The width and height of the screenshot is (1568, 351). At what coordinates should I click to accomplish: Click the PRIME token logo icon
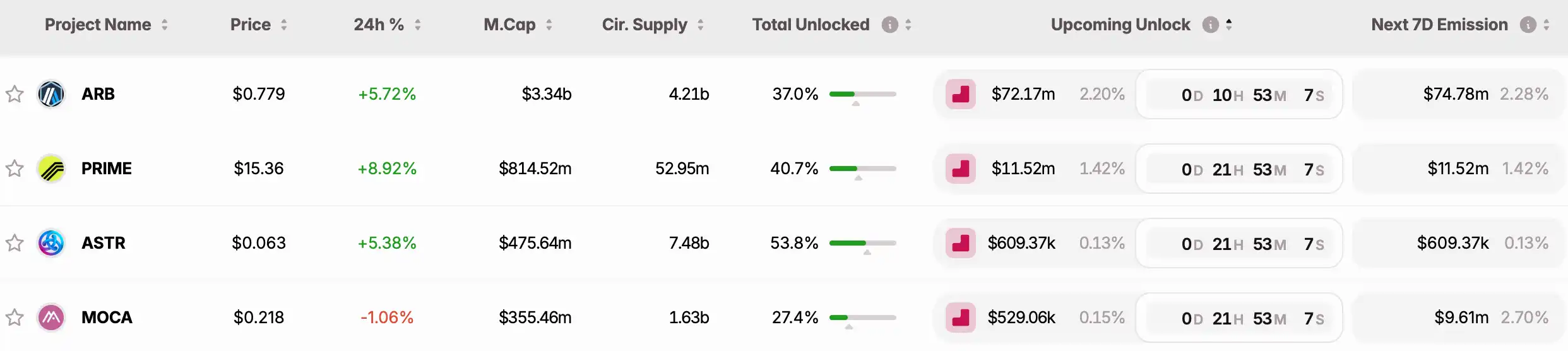point(51,169)
